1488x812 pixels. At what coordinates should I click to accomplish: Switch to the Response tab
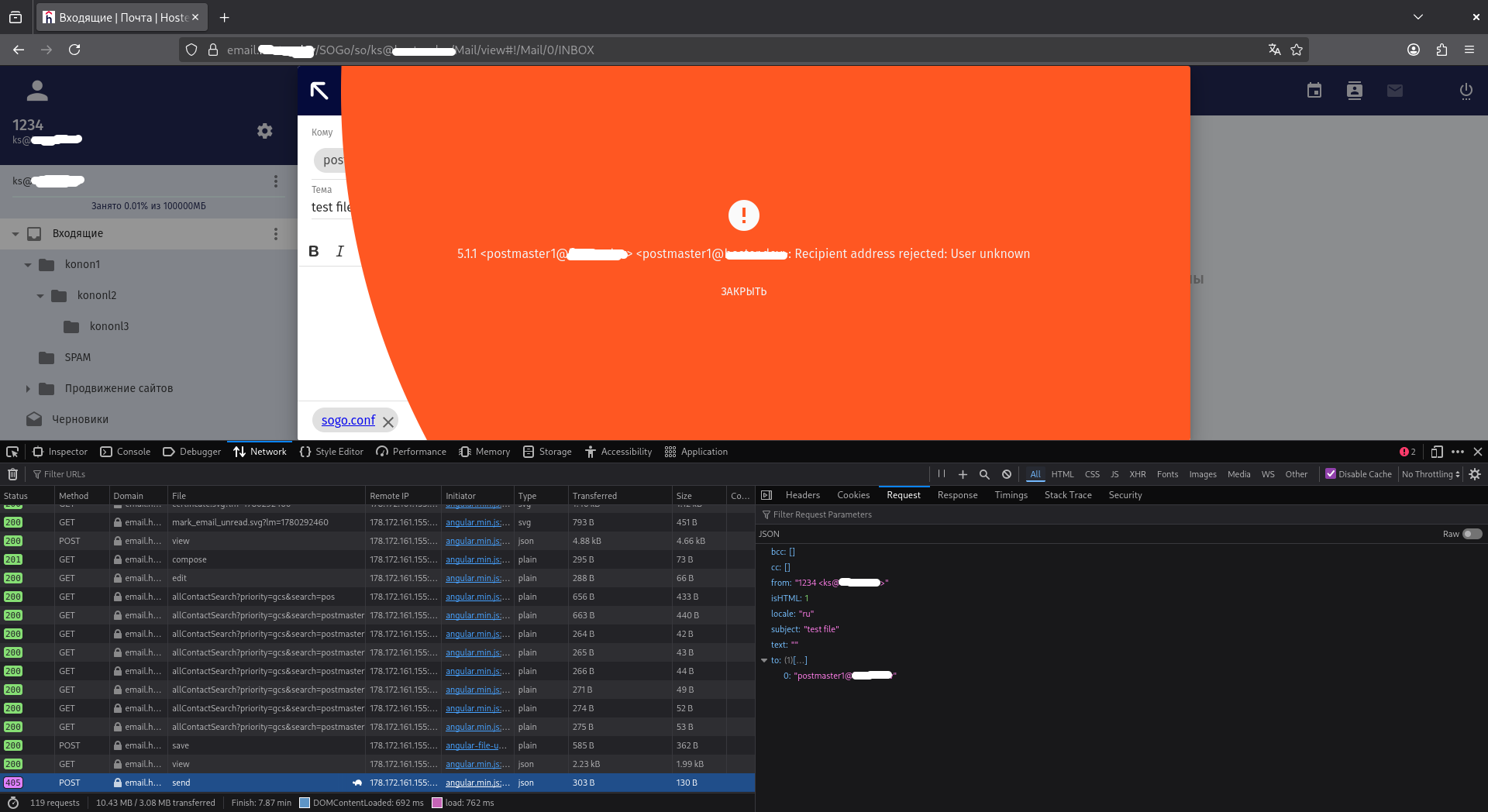tap(957, 495)
